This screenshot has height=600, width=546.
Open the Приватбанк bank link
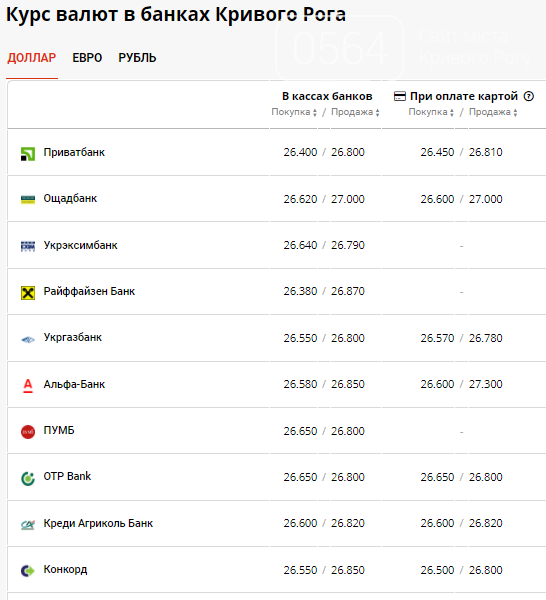point(74,152)
